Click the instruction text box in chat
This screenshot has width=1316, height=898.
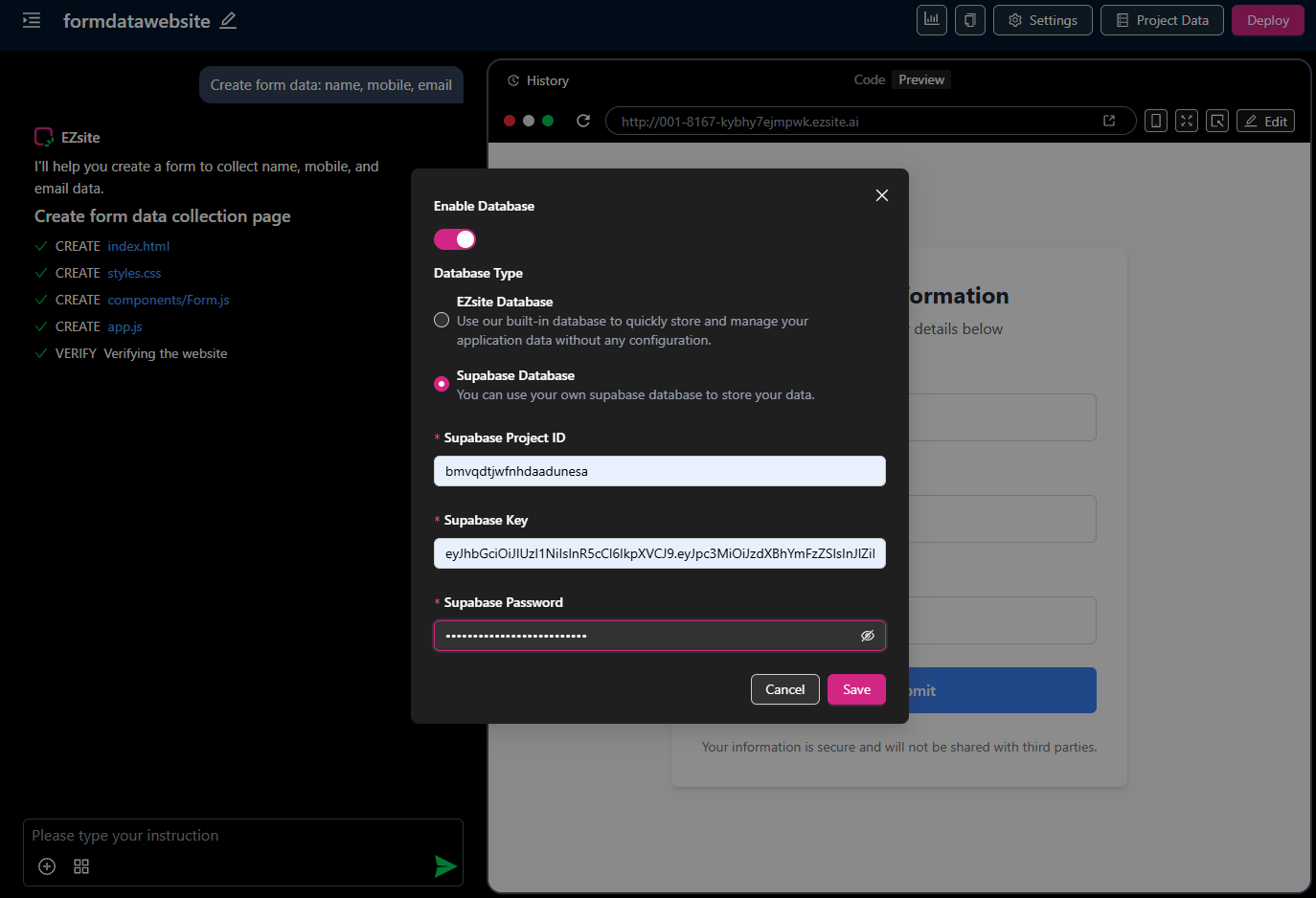[243, 836]
